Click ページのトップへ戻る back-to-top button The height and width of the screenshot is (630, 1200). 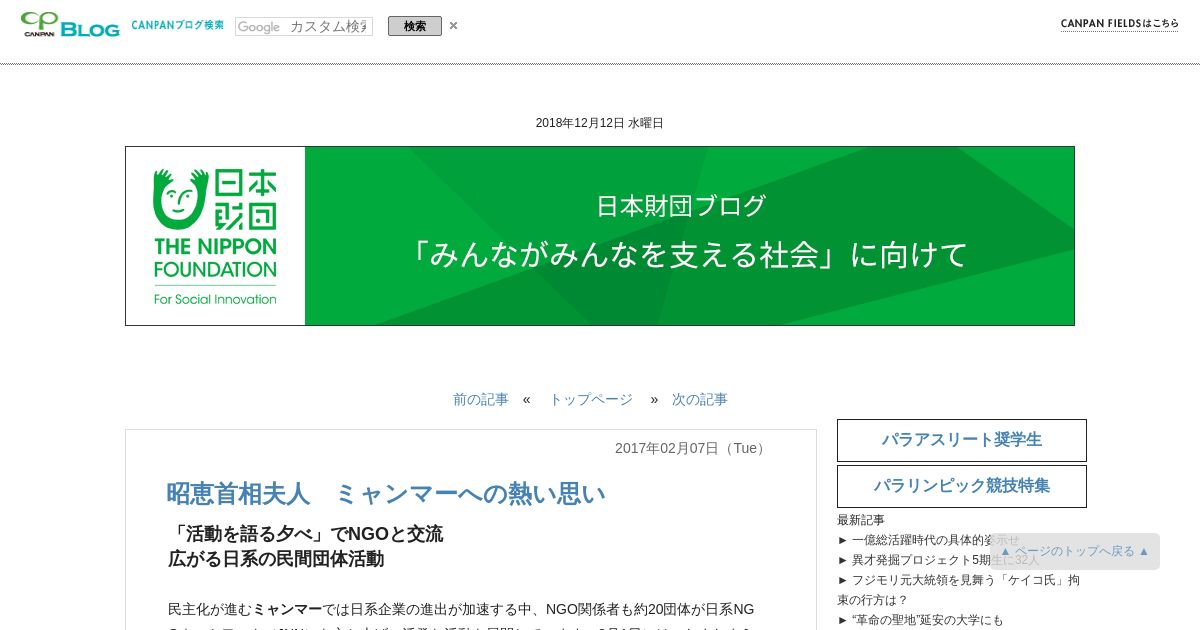pyautogui.click(x=1075, y=551)
